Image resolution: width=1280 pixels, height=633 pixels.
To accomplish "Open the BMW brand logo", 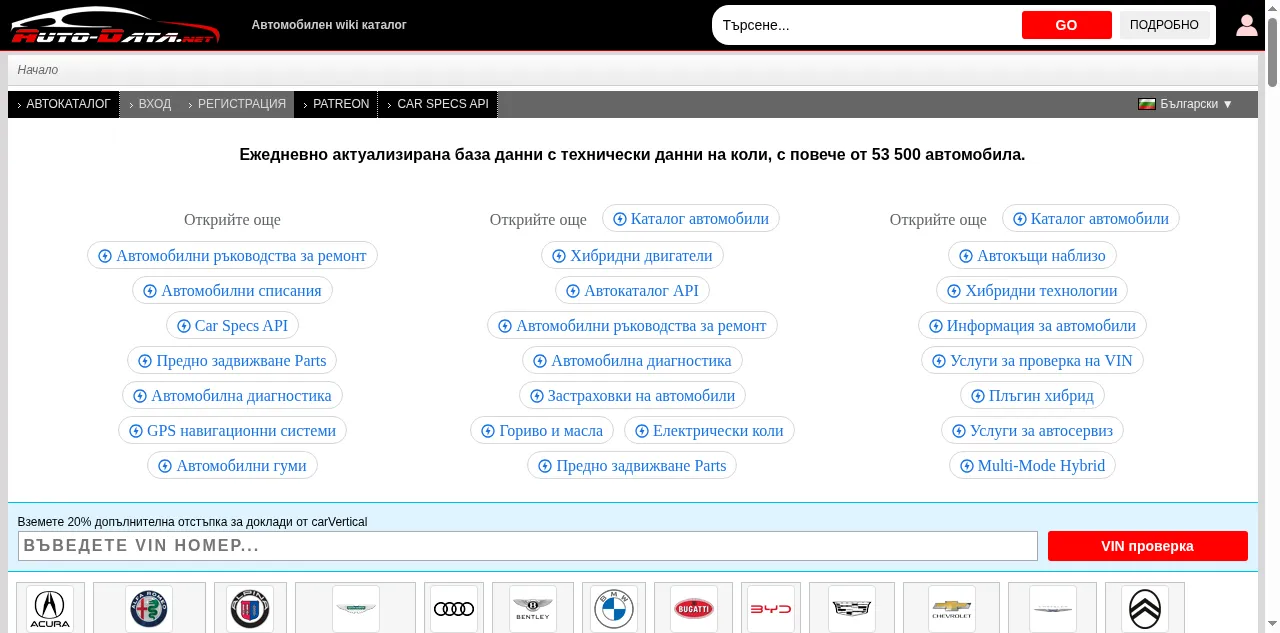I will (614, 609).
